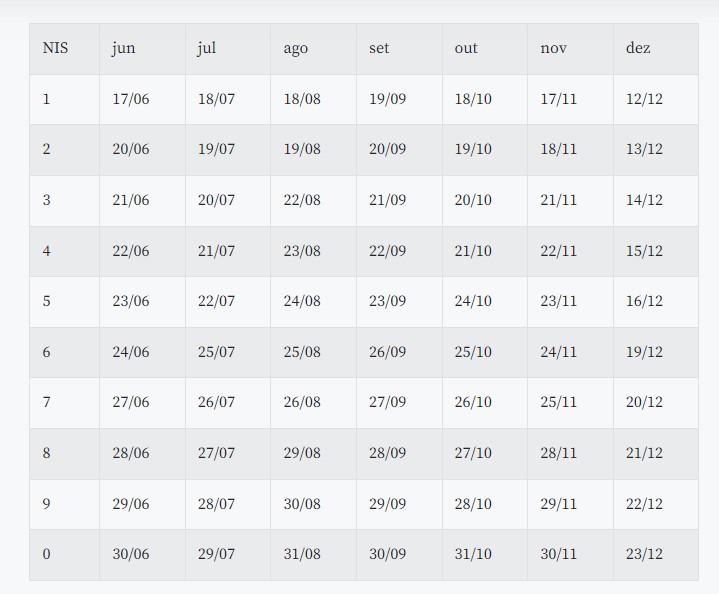The width and height of the screenshot is (719, 594).
Task: Click the 24/11 date cell
Action: 559,352
